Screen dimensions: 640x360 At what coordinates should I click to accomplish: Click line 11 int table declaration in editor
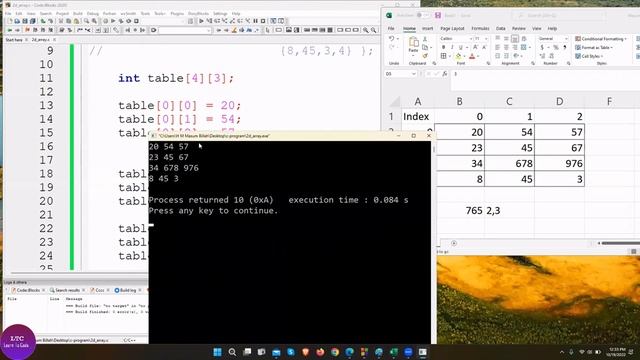[x=176, y=78]
